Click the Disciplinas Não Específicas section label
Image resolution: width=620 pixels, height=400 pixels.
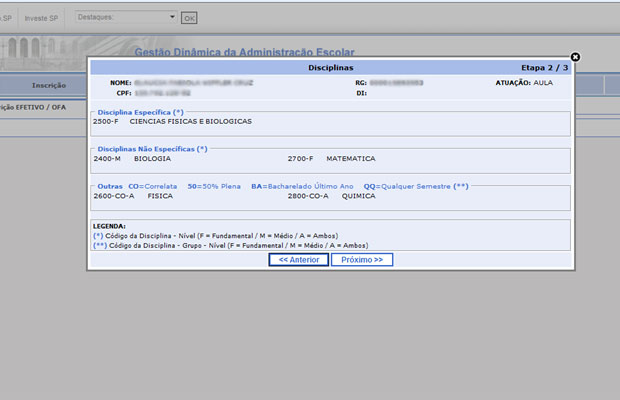point(150,149)
